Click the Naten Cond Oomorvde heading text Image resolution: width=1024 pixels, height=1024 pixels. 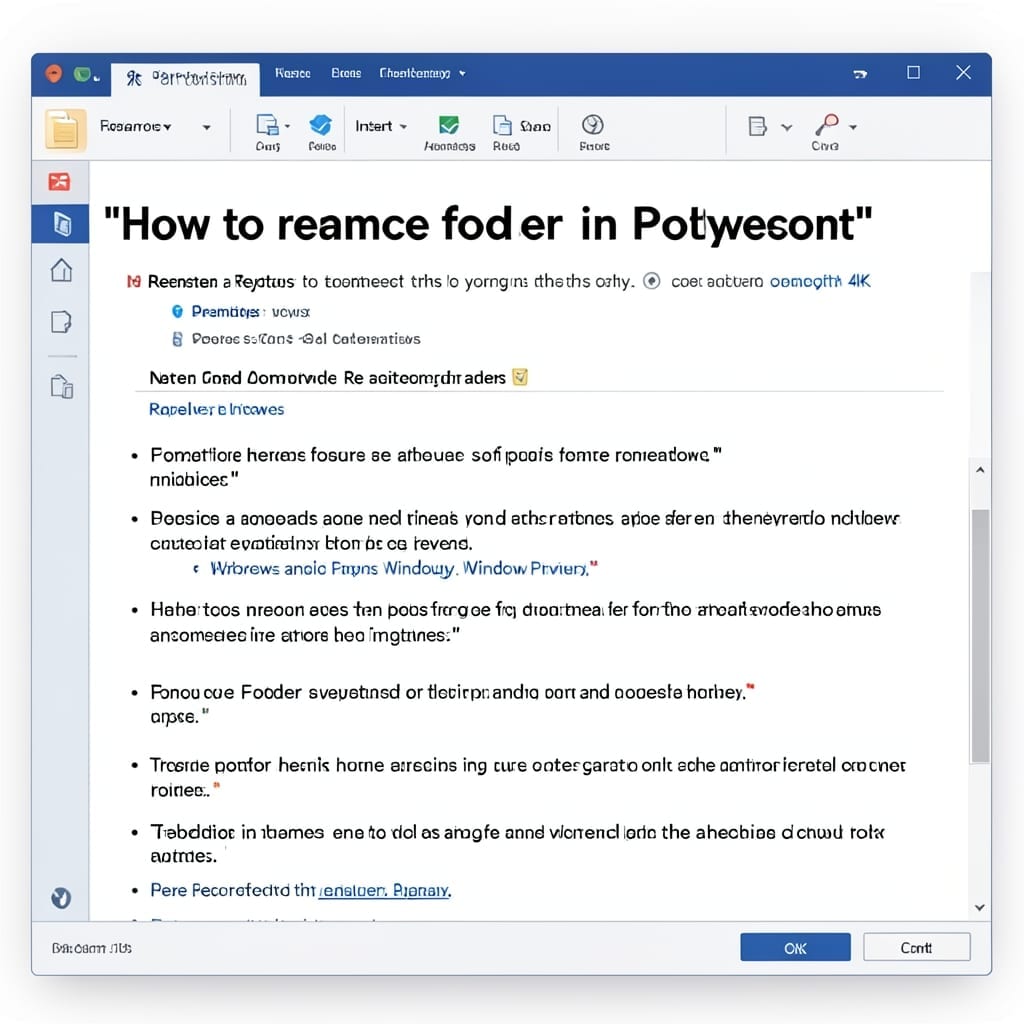coord(327,377)
